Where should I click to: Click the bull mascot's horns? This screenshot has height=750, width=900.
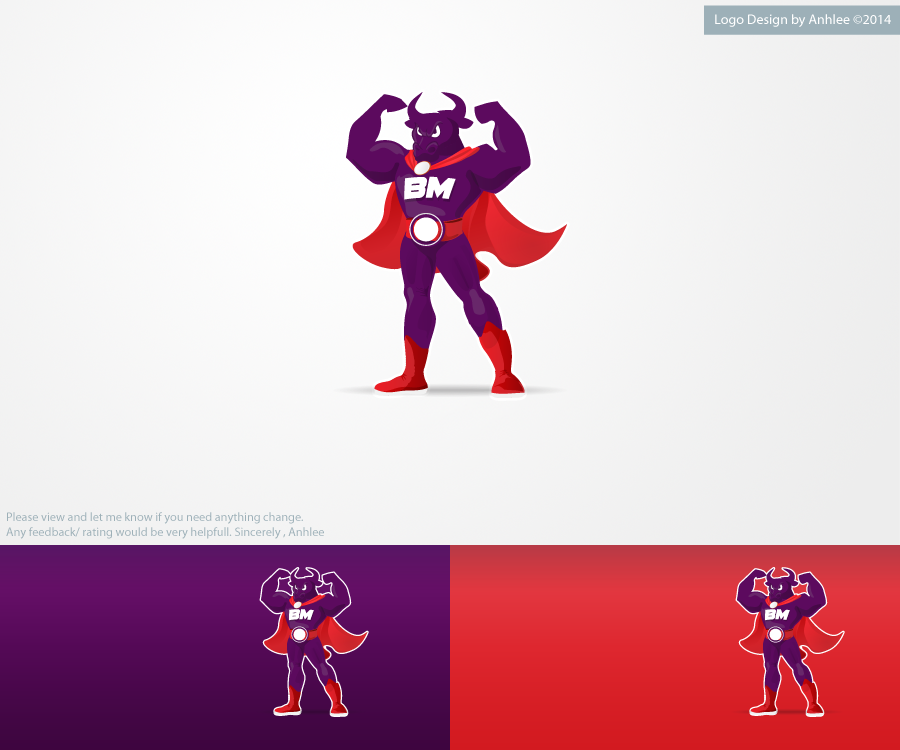(x=432, y=100)
